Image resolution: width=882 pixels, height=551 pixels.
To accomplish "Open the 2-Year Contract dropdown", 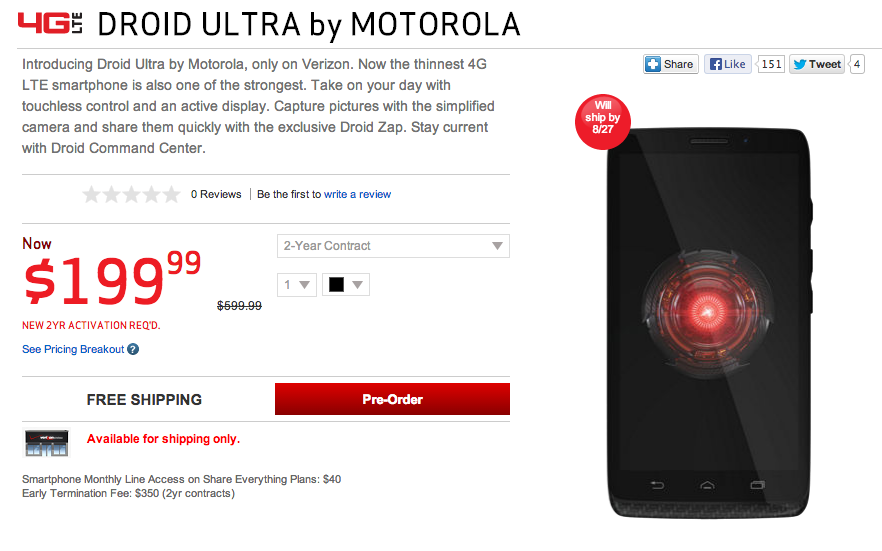I will pyautogui.click(x=393, y=246).
